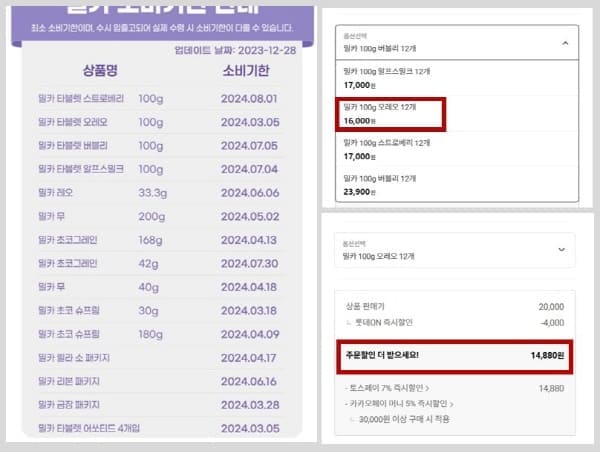Click the '밀카 레오' product name
This screenshot has width=600, height=452.
tap(55, 193)
